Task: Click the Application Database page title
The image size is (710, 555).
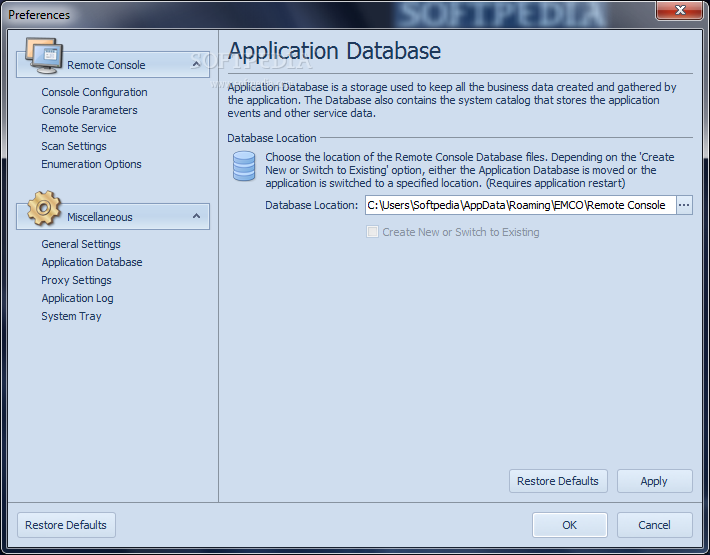Action: click(334, 51)
